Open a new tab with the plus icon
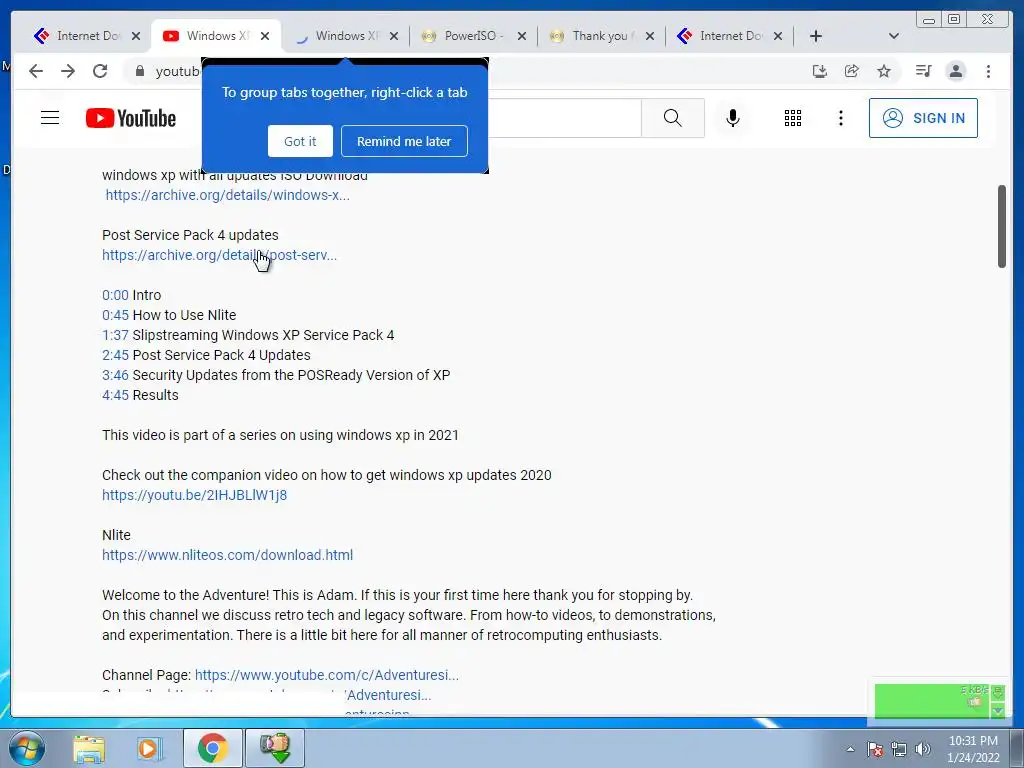Viewport: 1024px width, 768px height. tap(816, 36)
